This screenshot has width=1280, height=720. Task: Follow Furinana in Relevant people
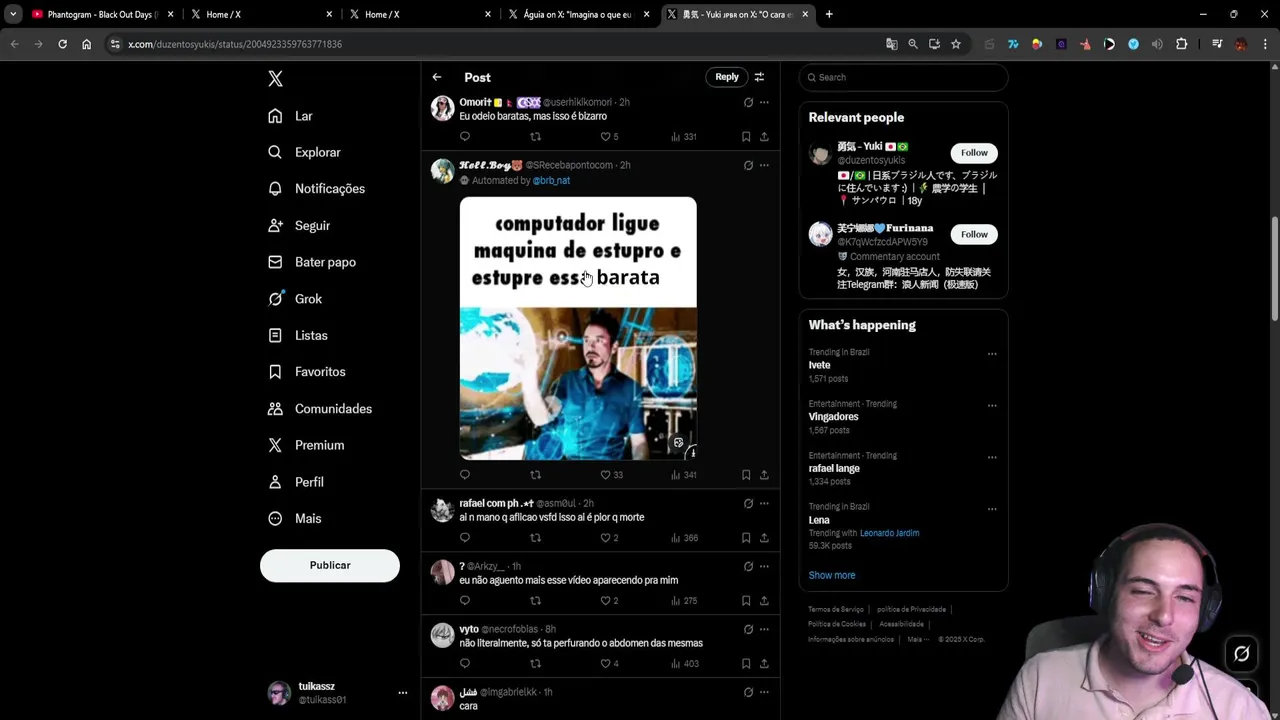[974, 234]
